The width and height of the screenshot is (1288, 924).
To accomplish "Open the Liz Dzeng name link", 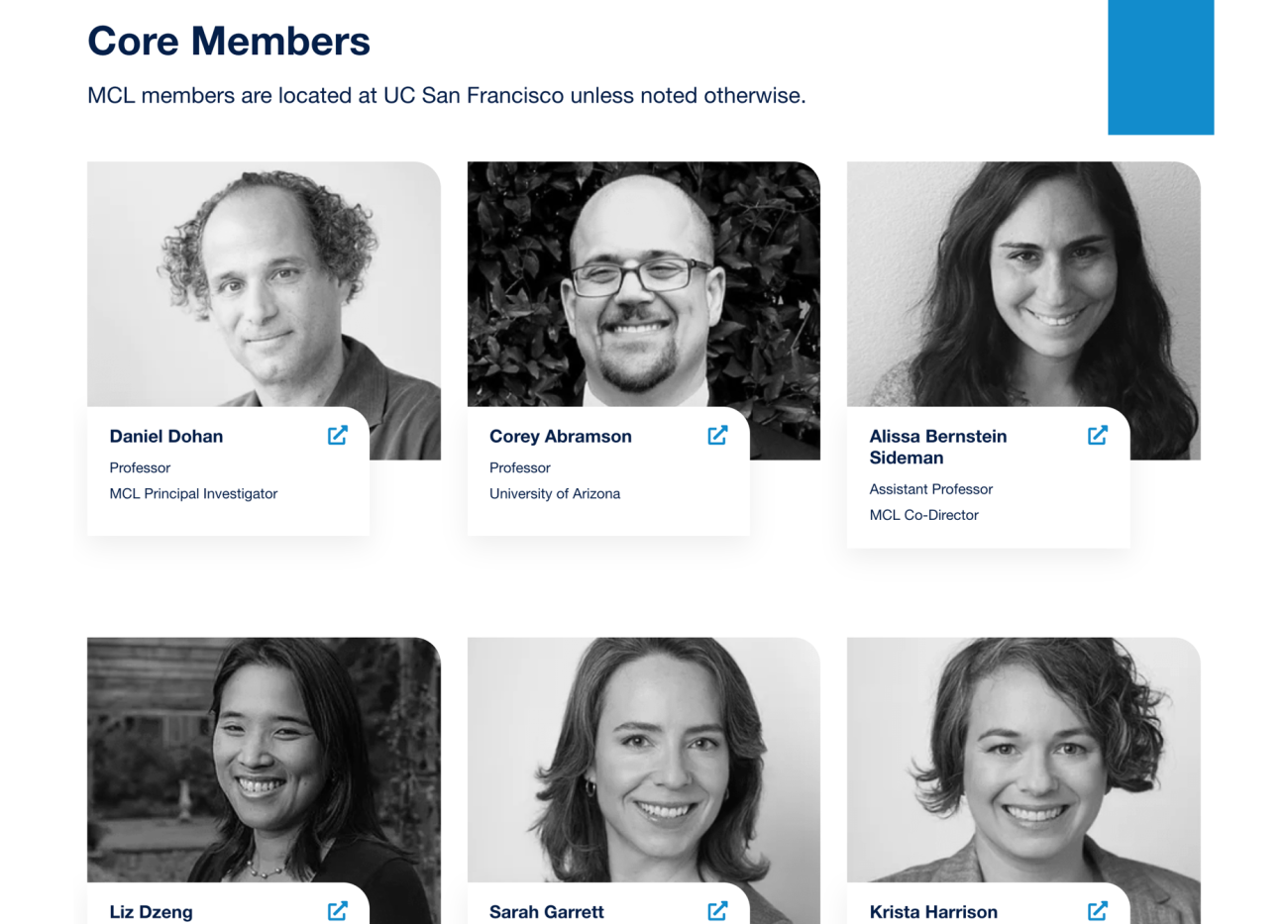I will click(x=151, y=912).
